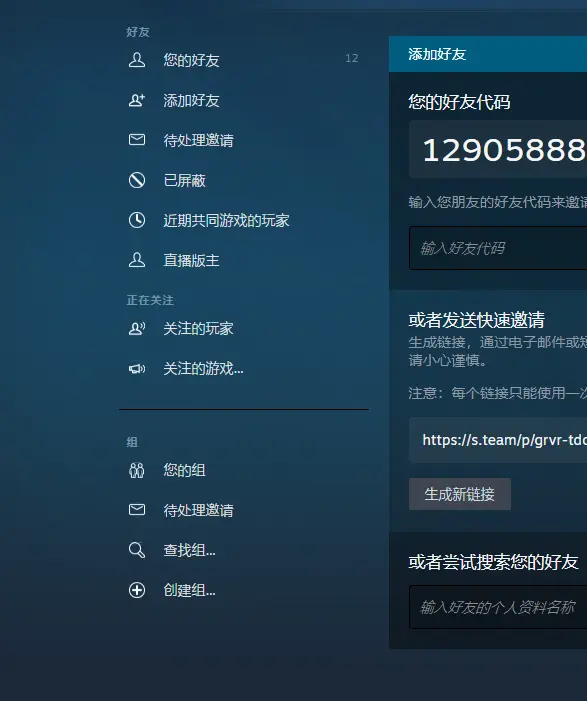Click the friend code number box
This screenshot has width=587, height=701.
[x=498, y=149]
